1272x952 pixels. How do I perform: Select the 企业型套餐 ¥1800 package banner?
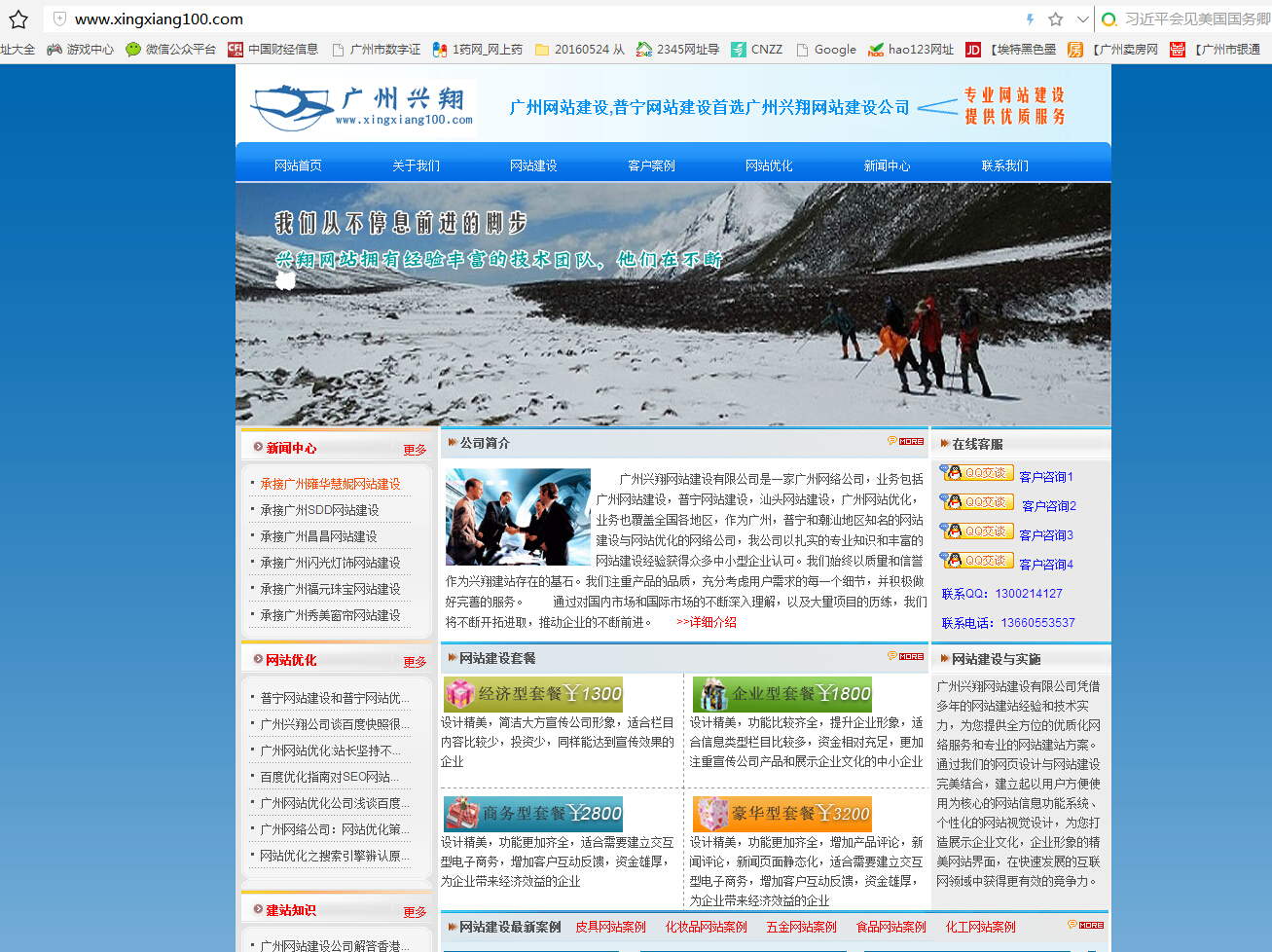(782, 694)
